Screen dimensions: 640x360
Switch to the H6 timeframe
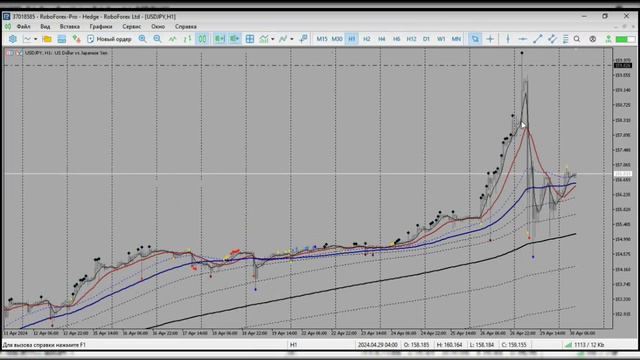point(396,39)
